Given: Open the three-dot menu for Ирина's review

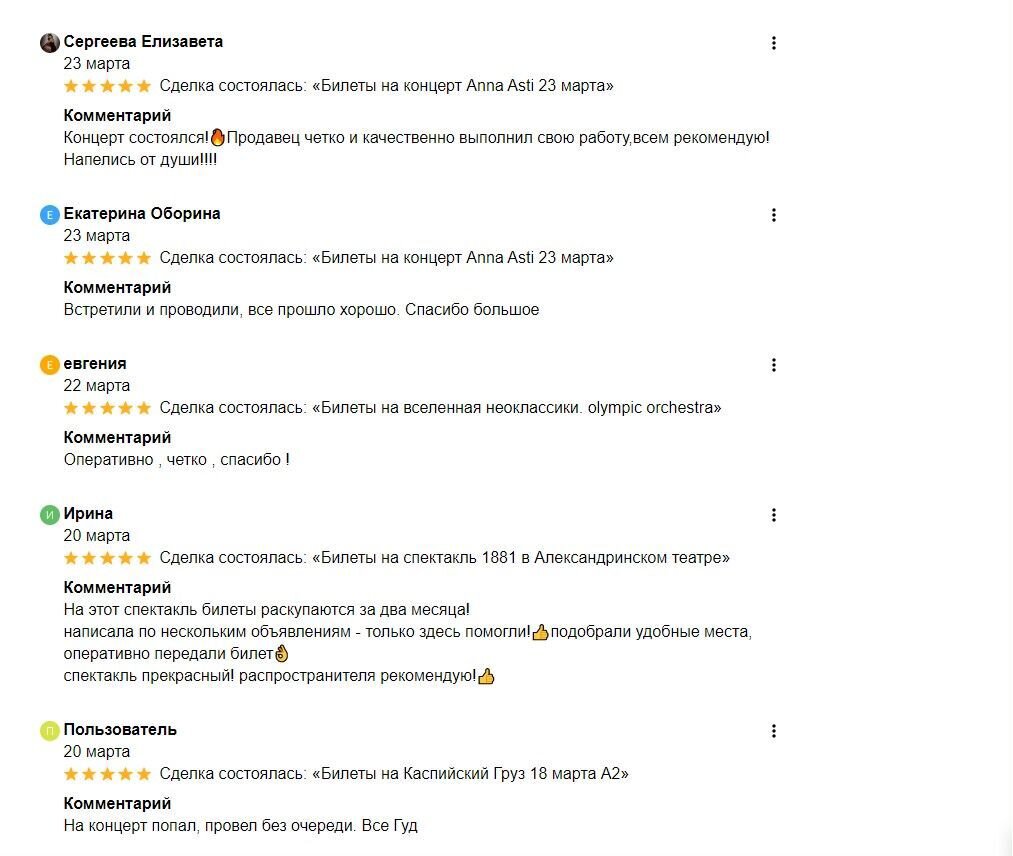Looking at the screenshot, I should (x=773, y=515).
